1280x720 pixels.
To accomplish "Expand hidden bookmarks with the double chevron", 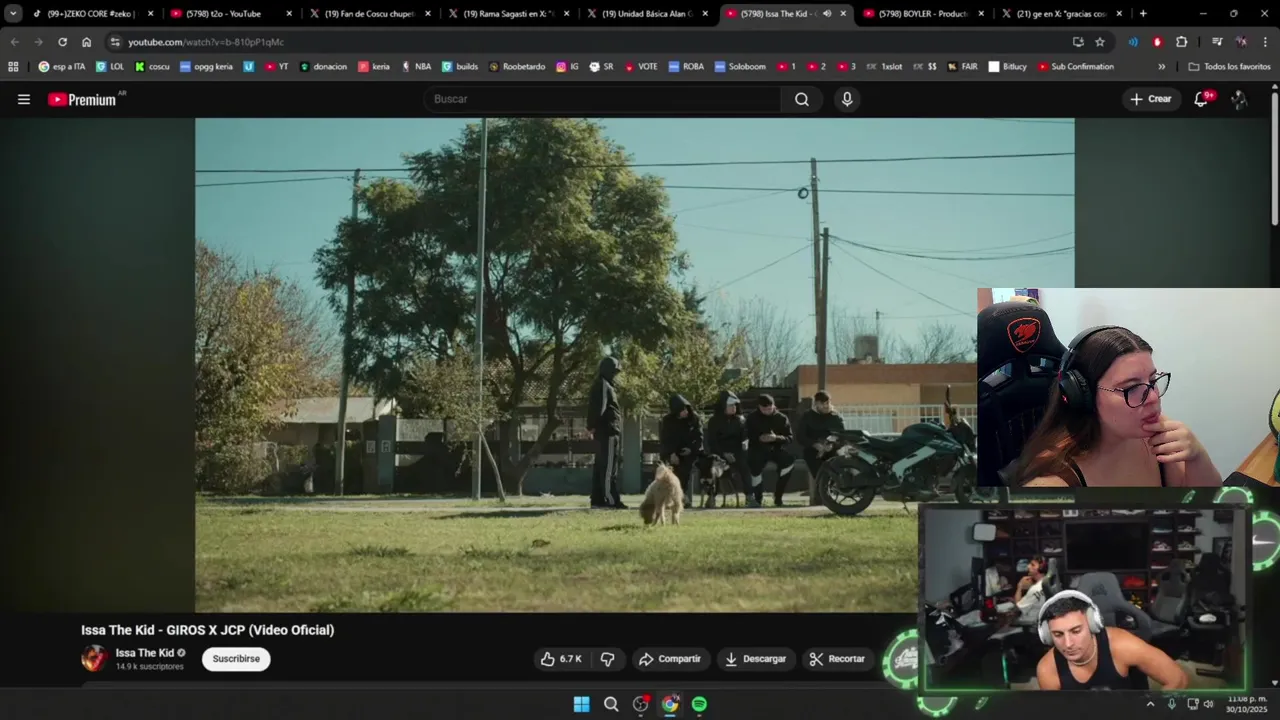I will pyautogui.click(x=1161, y=67).
